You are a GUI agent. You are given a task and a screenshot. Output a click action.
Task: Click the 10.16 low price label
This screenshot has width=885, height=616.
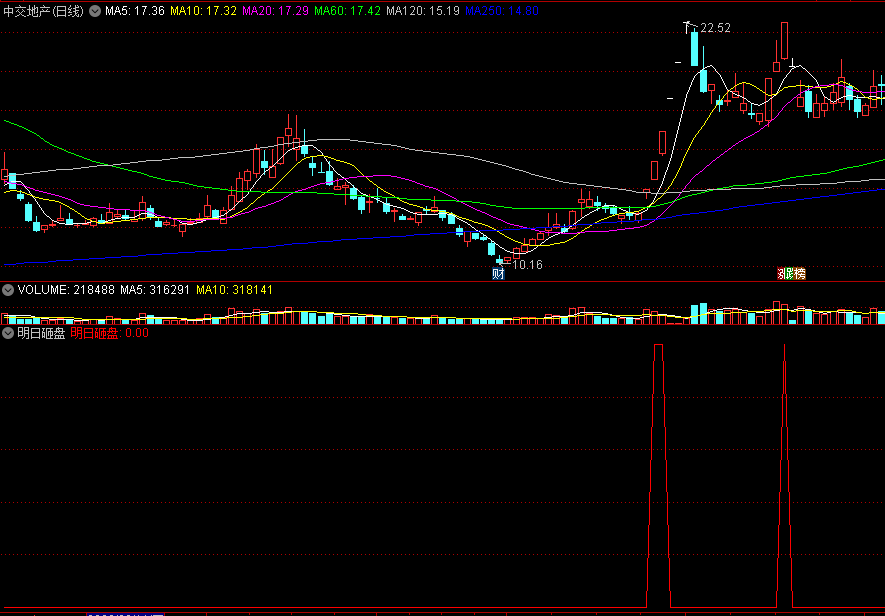click(x=527, y=265)
